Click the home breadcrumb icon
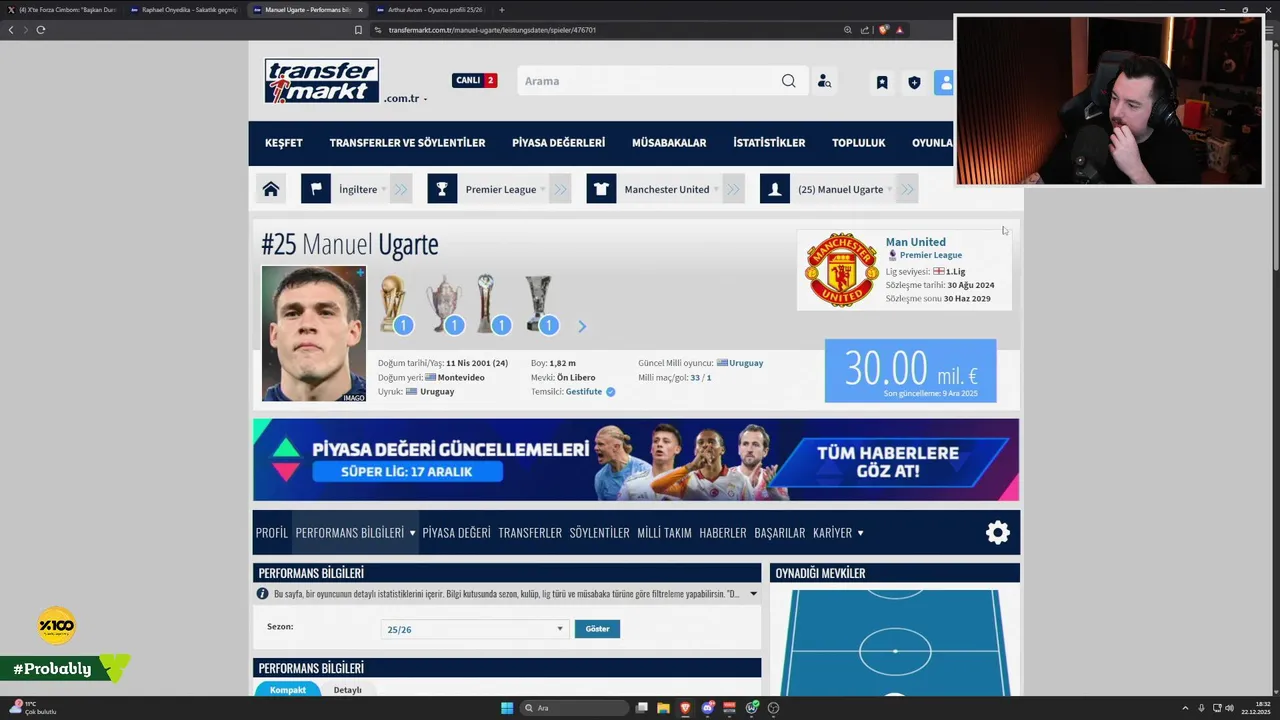This screenshot has height=720, width=1280. (271, 189)
